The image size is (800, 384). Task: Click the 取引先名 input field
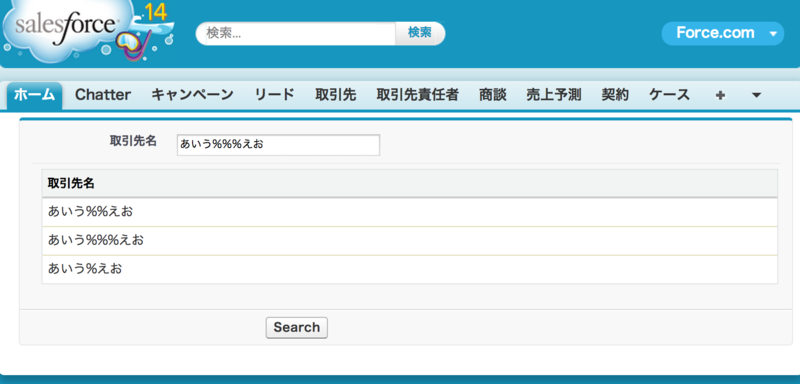click(x=278, y=145)
